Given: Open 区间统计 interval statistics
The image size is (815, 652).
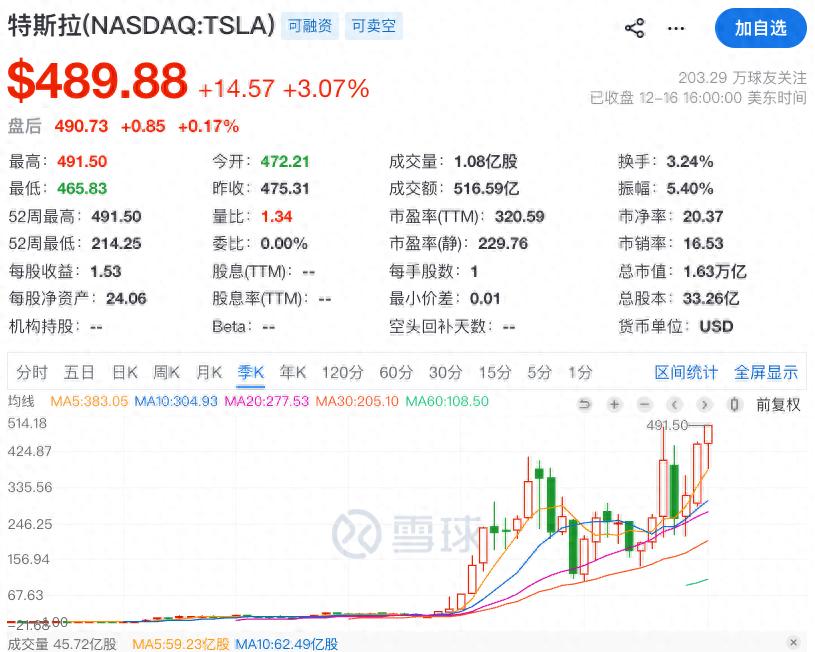Looking at the screenshot, I should click(685, 371).
